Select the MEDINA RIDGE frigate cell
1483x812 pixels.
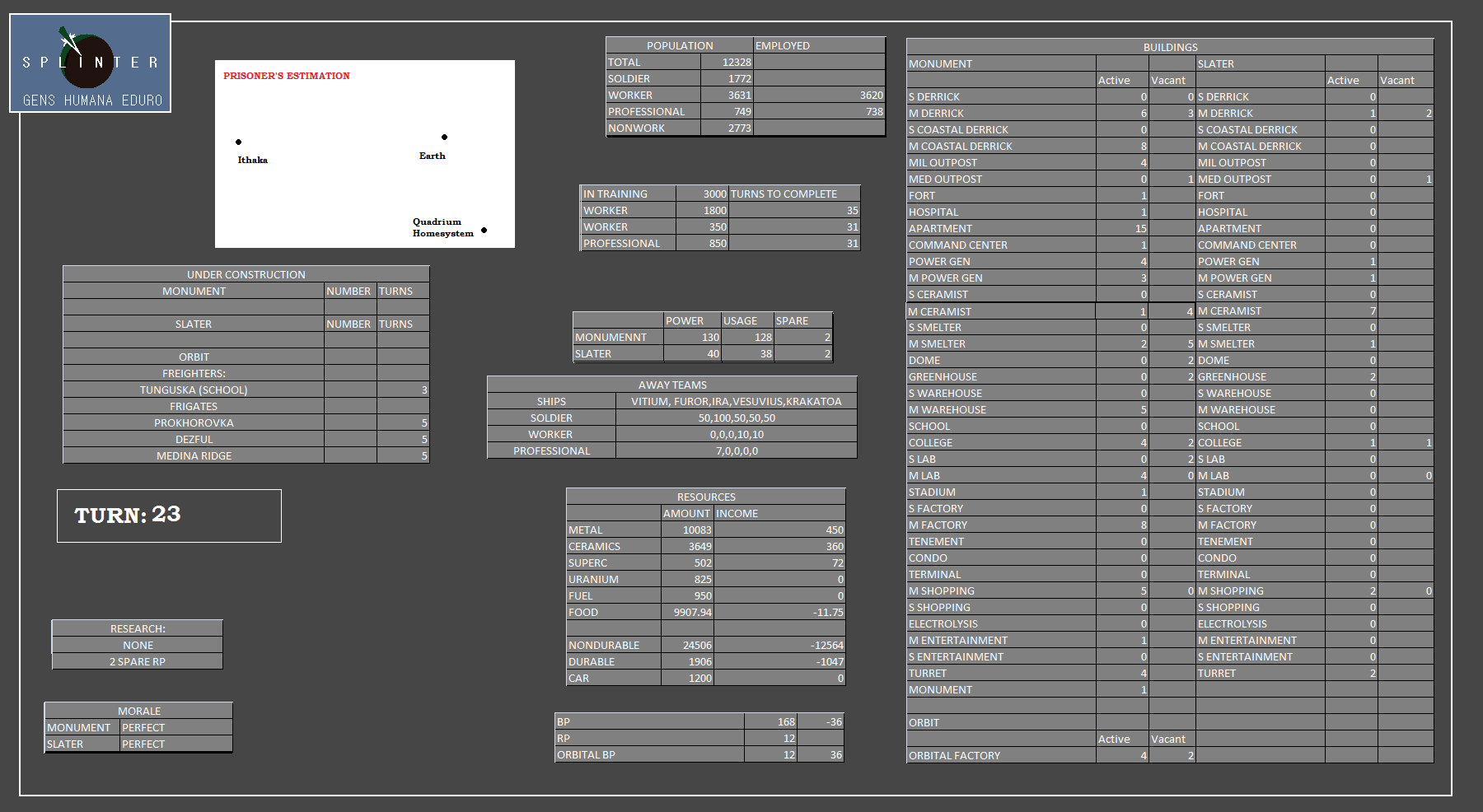coord(194,456)
